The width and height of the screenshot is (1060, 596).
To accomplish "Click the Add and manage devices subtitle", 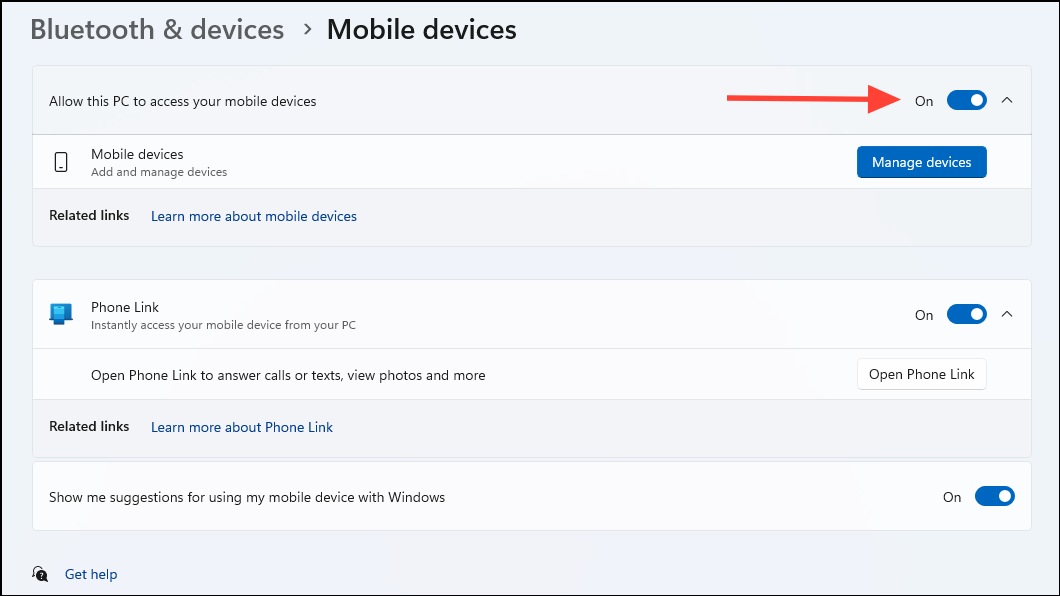I will pos(157,169).
